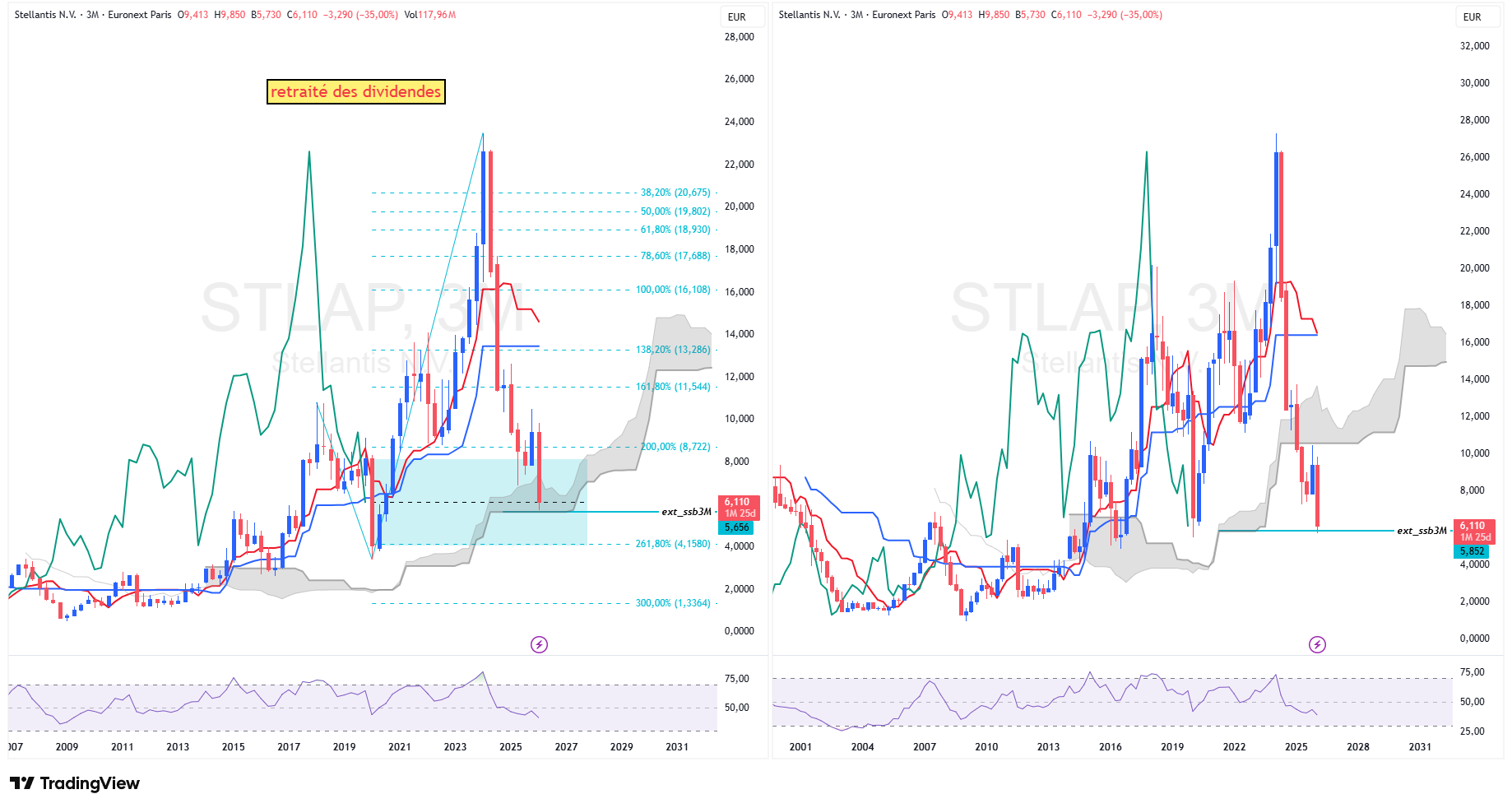Click the lightning bolt icon on the left chart
The width and height of the screenshot is (1512, 808).
pos(539,644)
